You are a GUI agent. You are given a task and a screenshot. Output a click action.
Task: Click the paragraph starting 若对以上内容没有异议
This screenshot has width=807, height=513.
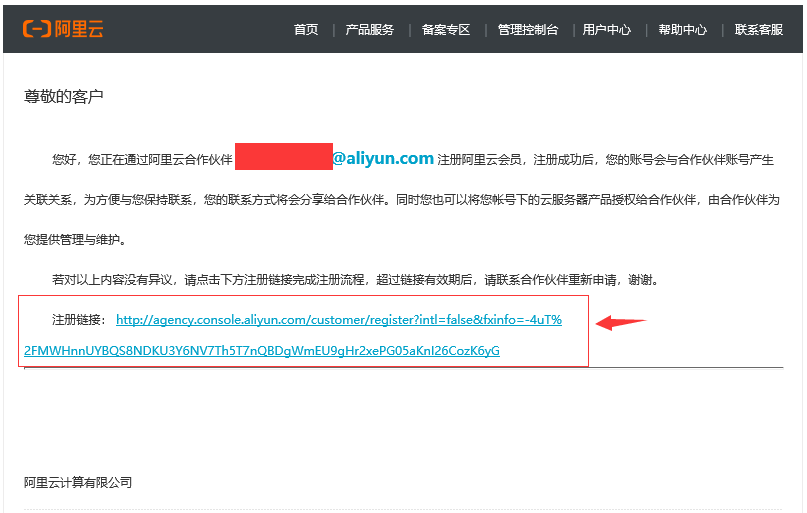(x=355, y=280)
